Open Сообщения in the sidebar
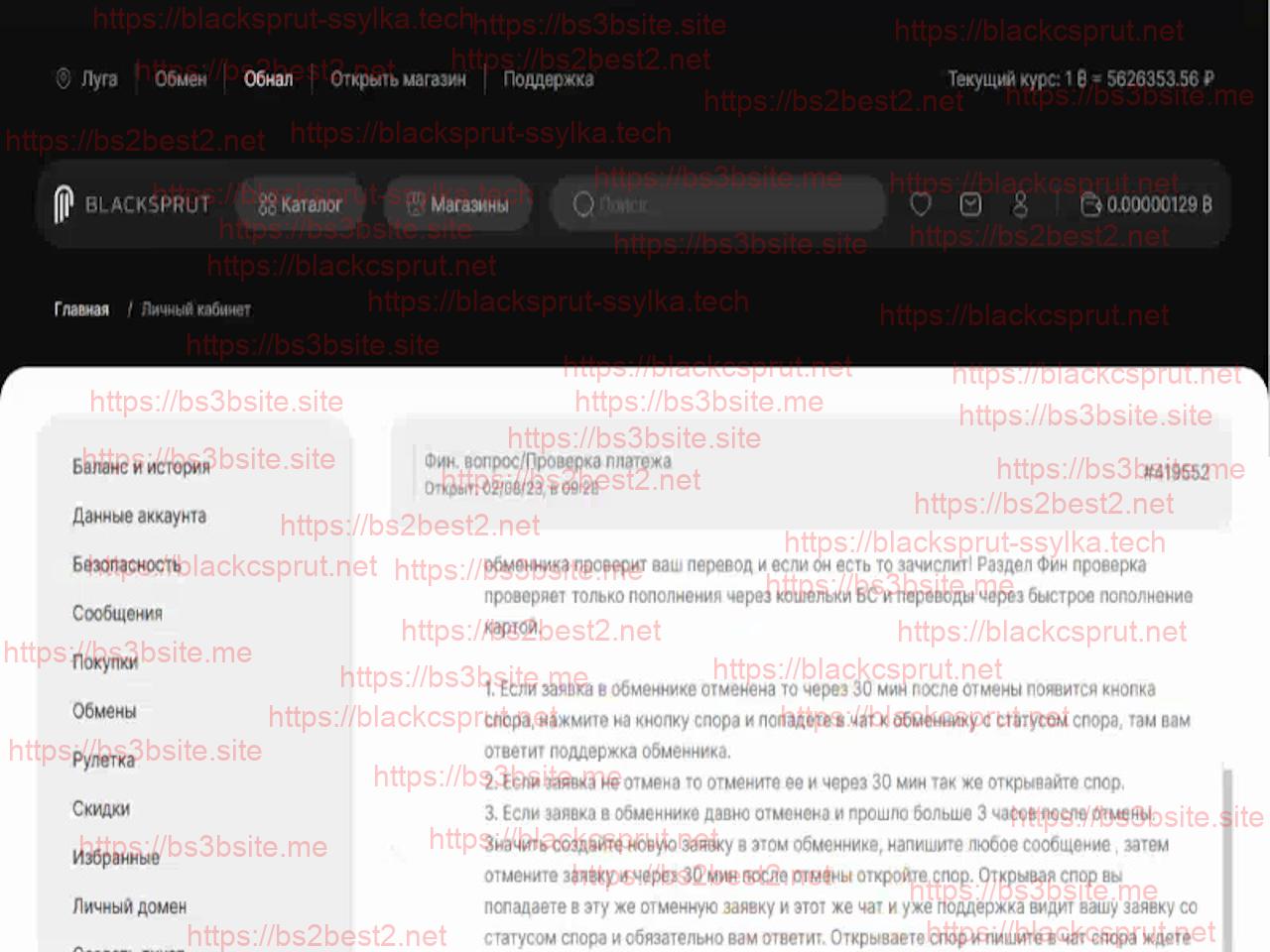 (x=117, y=613)
